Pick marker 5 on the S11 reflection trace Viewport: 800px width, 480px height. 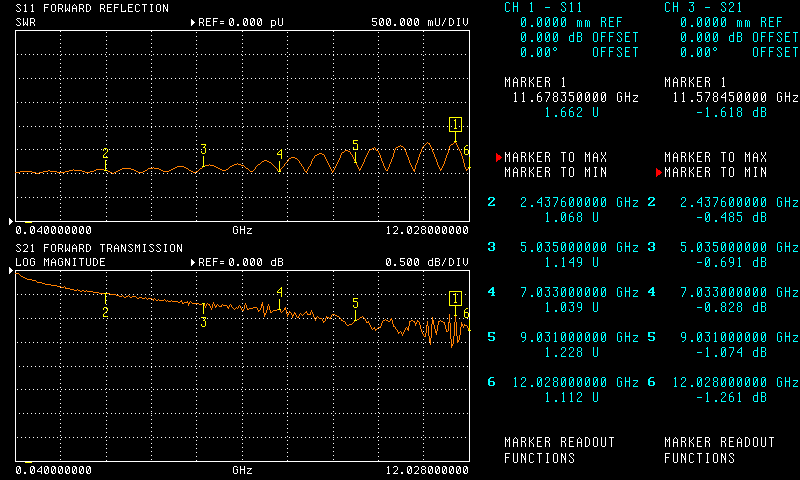355,146
